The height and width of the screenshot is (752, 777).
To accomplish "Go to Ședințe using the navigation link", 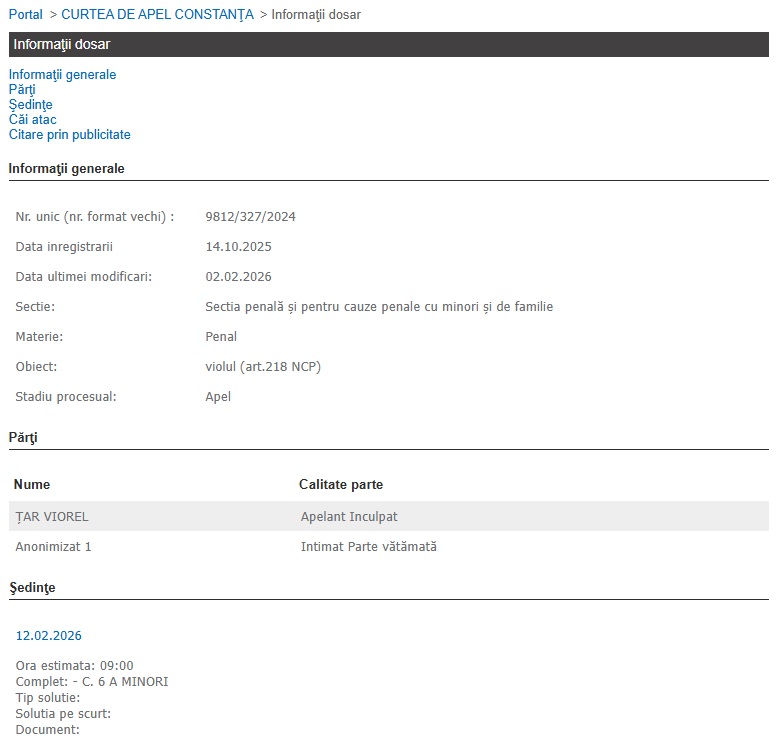I will click(30, 105).
